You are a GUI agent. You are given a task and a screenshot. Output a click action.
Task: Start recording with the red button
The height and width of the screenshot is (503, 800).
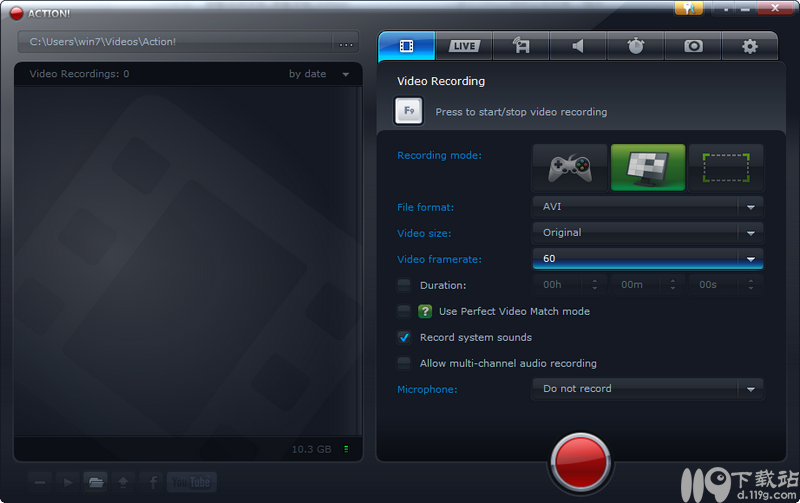(580, 462)
